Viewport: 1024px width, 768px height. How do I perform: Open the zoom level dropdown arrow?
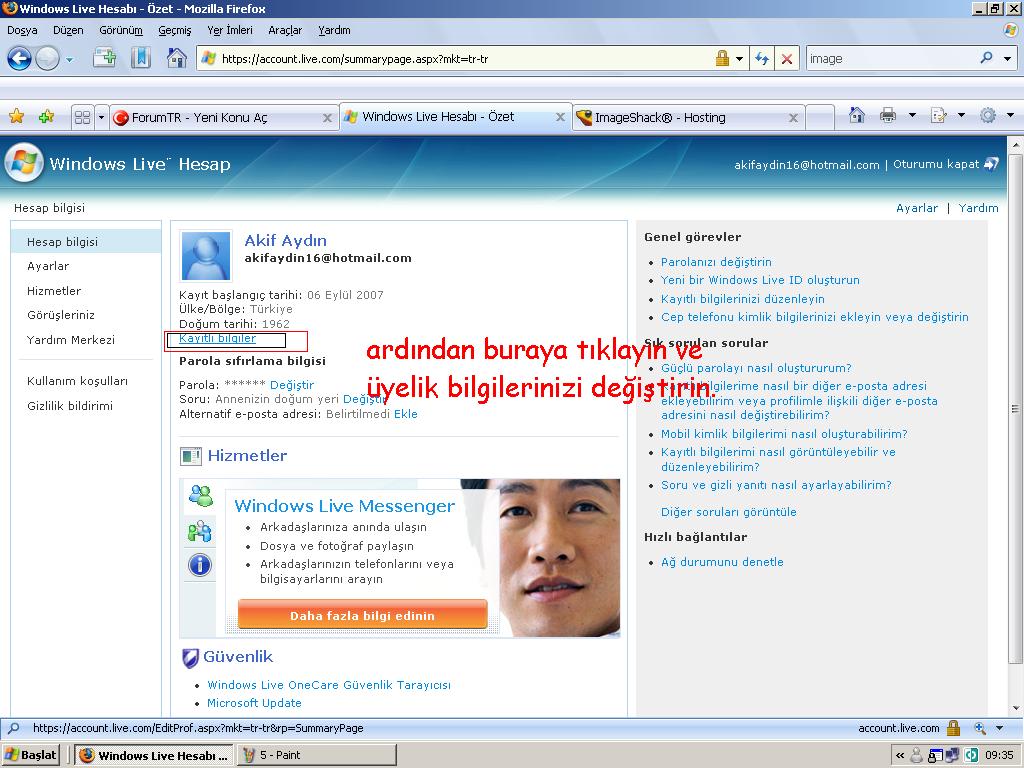click(x=999, y=728)
